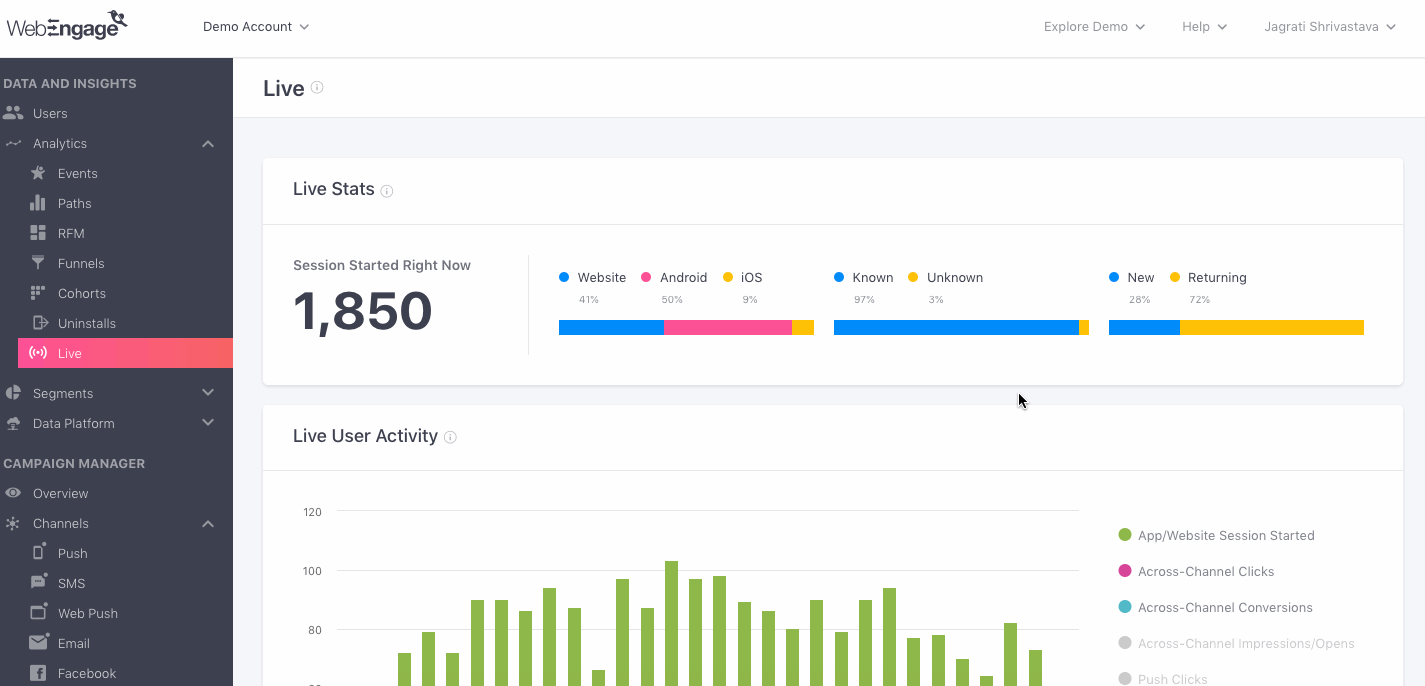Open the Help dropdown menu
The height and width of the screenshot is (686, 1425).
pos(1204,27)
